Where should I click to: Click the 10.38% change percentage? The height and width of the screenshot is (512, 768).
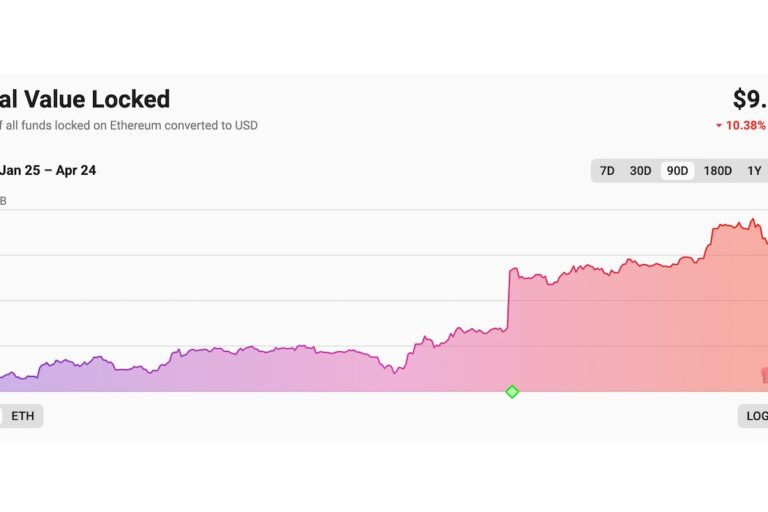[745, 125]
